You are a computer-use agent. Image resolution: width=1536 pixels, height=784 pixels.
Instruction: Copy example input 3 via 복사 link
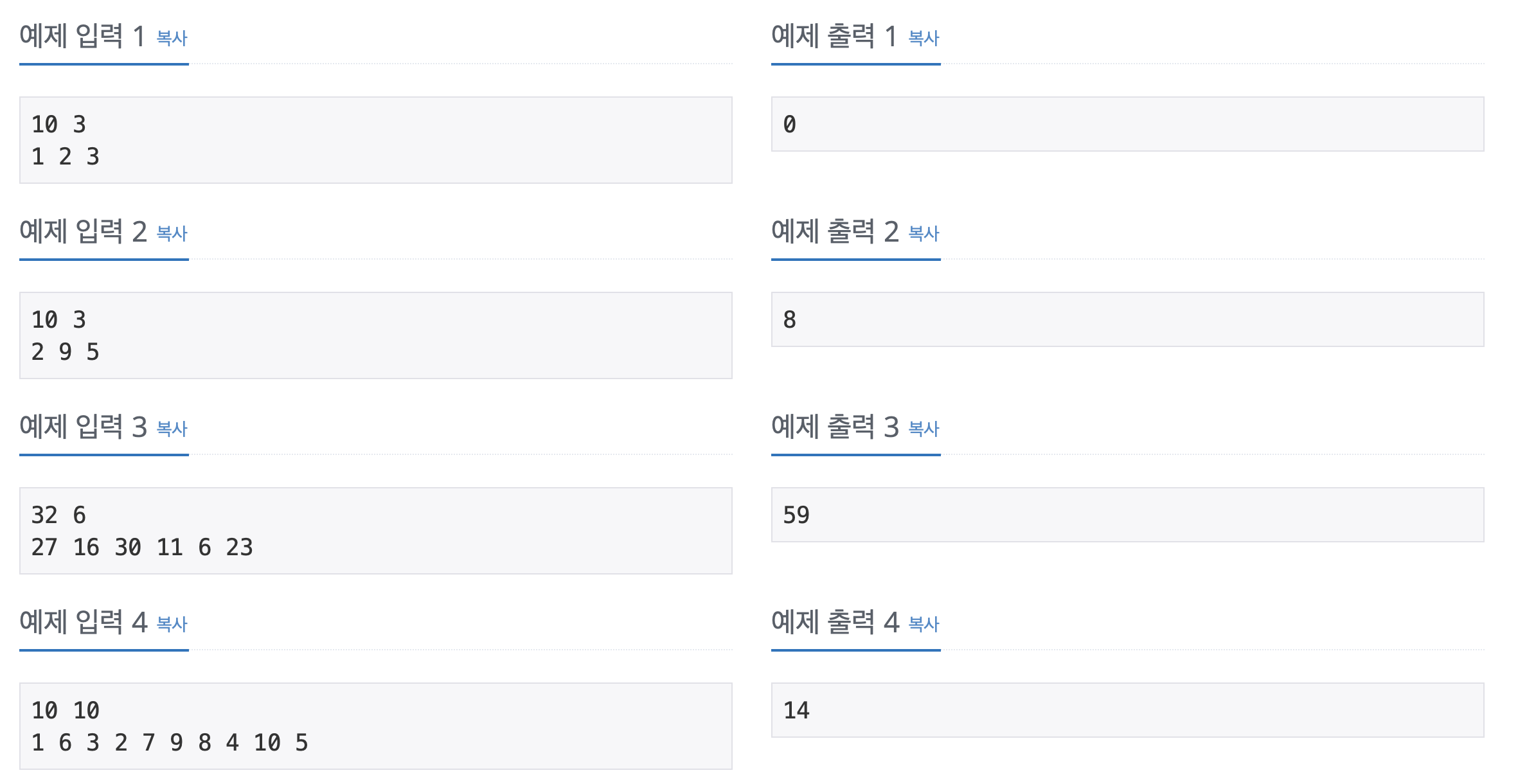[172, 429]
